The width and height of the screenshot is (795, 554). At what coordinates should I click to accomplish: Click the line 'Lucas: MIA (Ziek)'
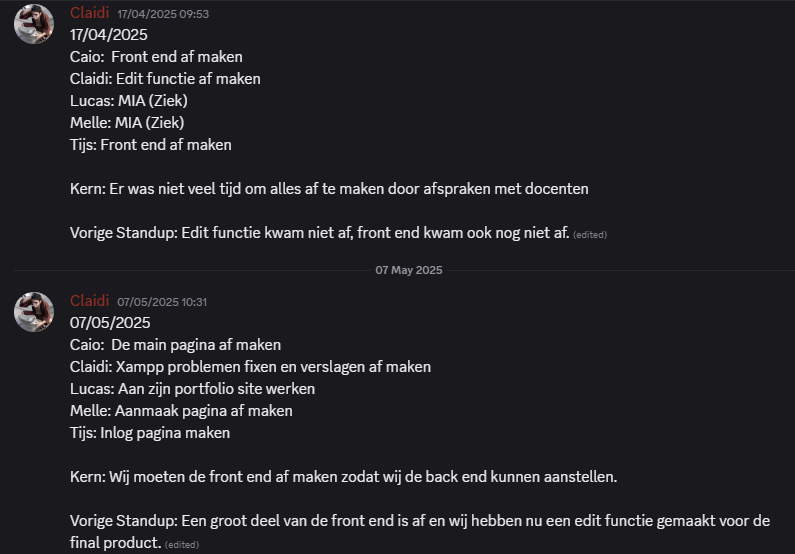pyautogui.click(x=129, y=101)
